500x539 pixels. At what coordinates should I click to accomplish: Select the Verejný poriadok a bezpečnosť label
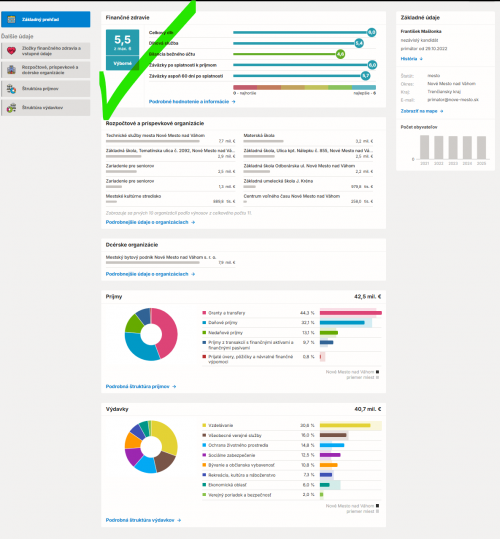(240, 495)
